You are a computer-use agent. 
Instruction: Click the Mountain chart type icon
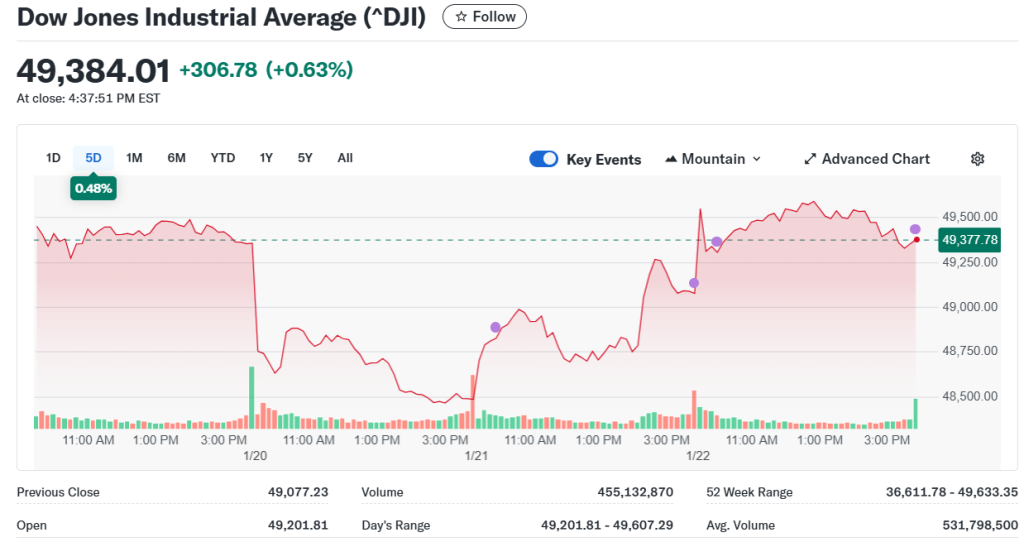tap(671, 159)
